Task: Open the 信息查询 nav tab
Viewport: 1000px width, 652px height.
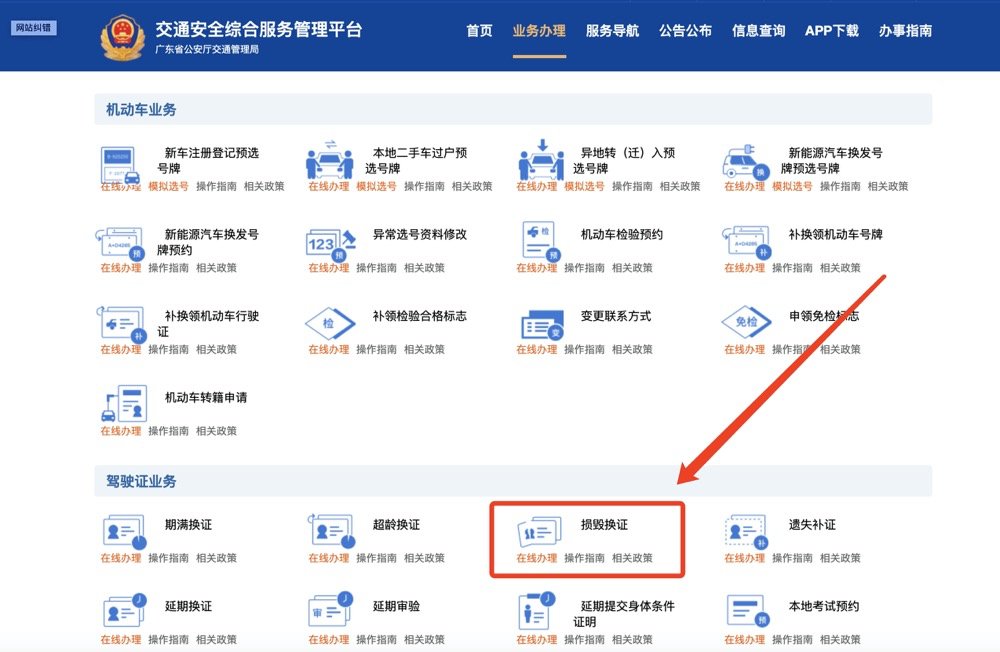Action: tap(758, 31)
